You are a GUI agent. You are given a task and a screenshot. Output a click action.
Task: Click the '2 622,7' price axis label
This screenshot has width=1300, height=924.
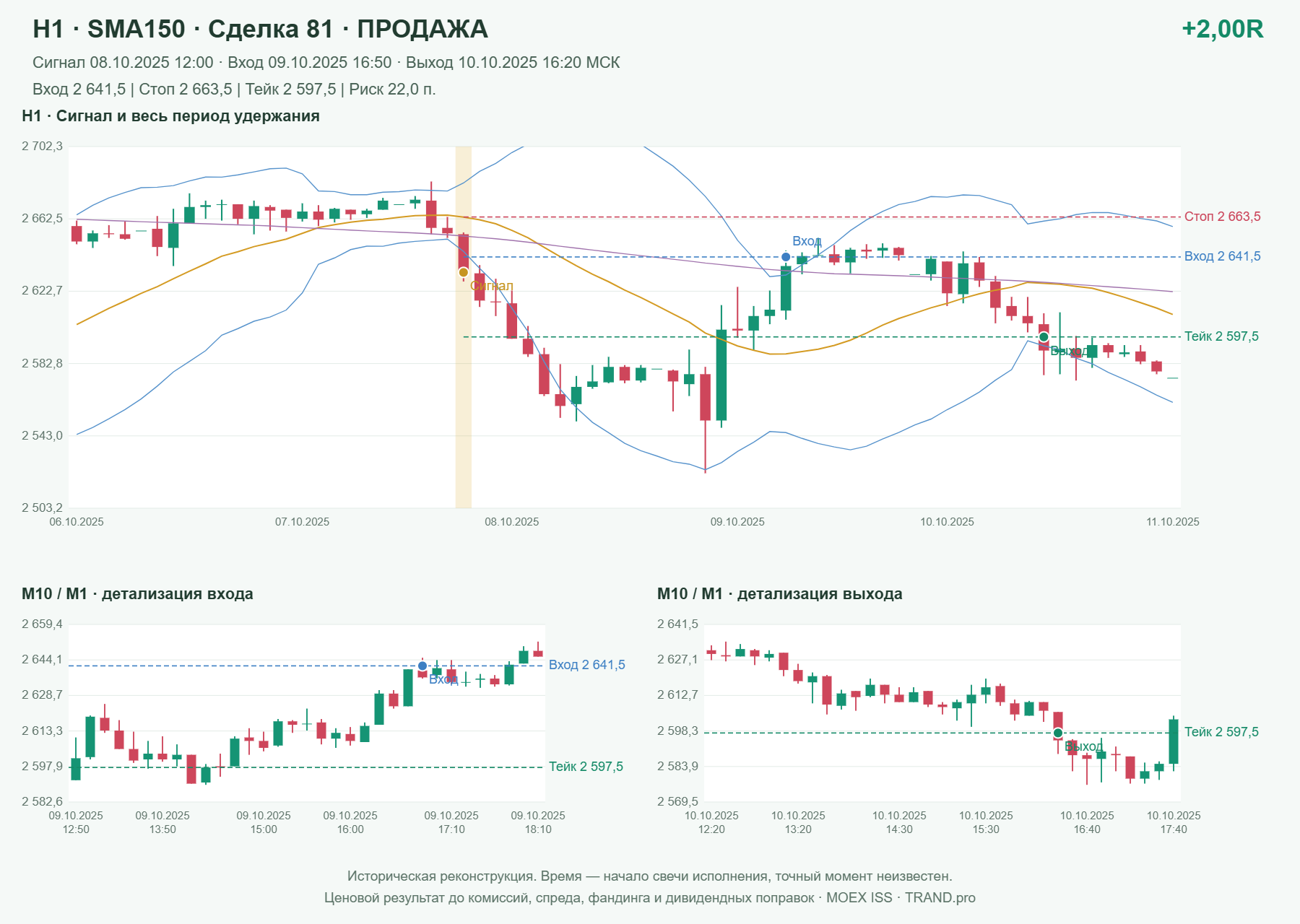pos(43,291)
